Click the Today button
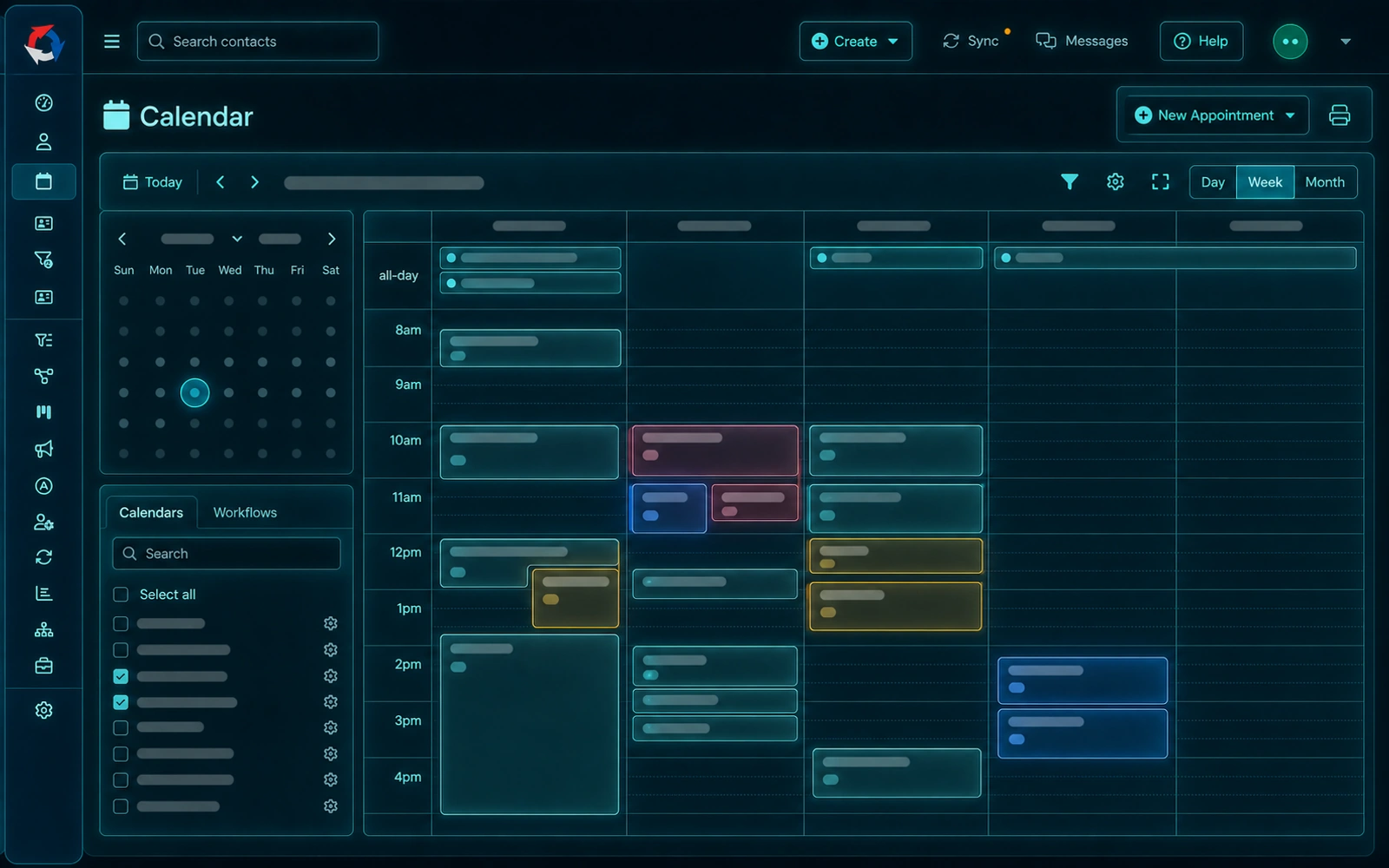Image resolution: width=1389 pixels, height=868 pixels. [x=153, y=182]
